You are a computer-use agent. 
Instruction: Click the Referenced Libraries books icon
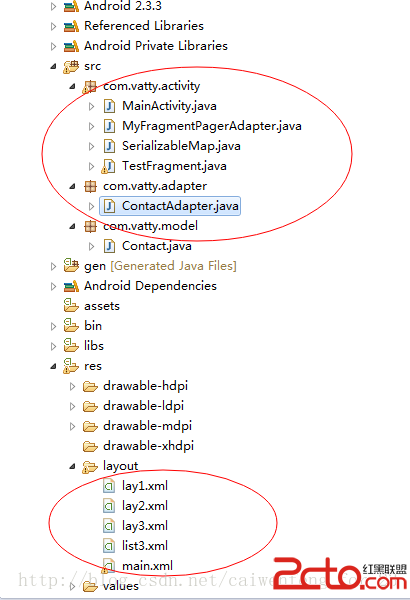(x=71, y=26)
